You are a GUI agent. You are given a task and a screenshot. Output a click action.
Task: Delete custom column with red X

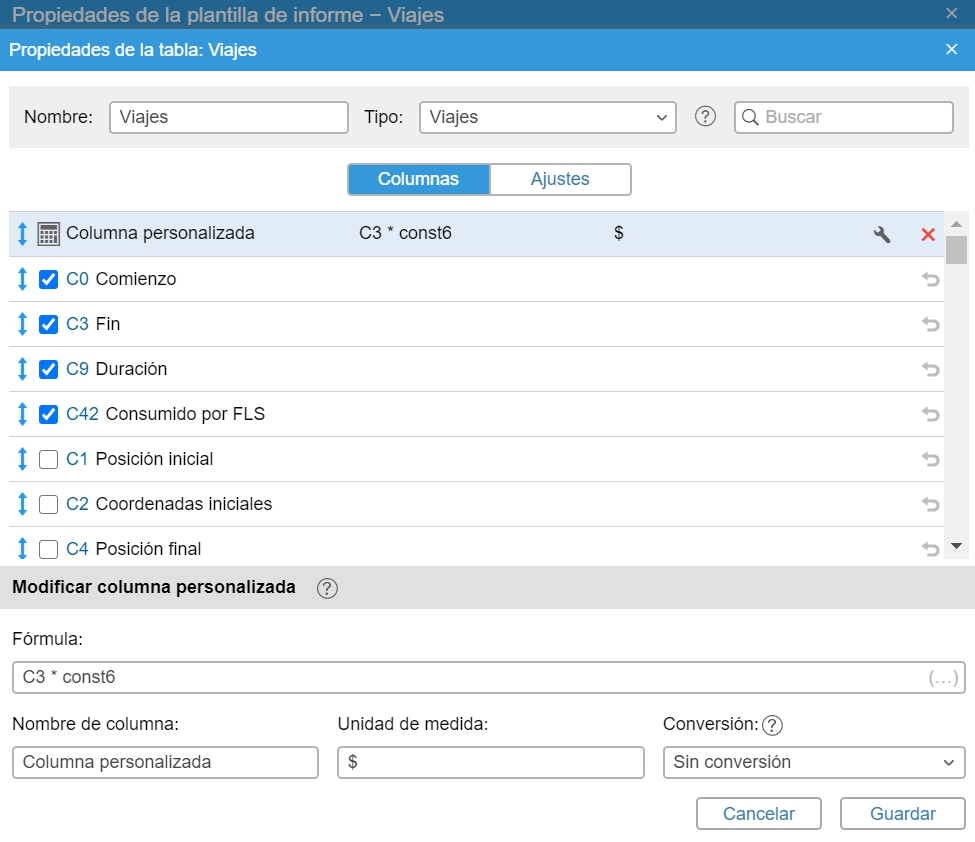[927, 234]
